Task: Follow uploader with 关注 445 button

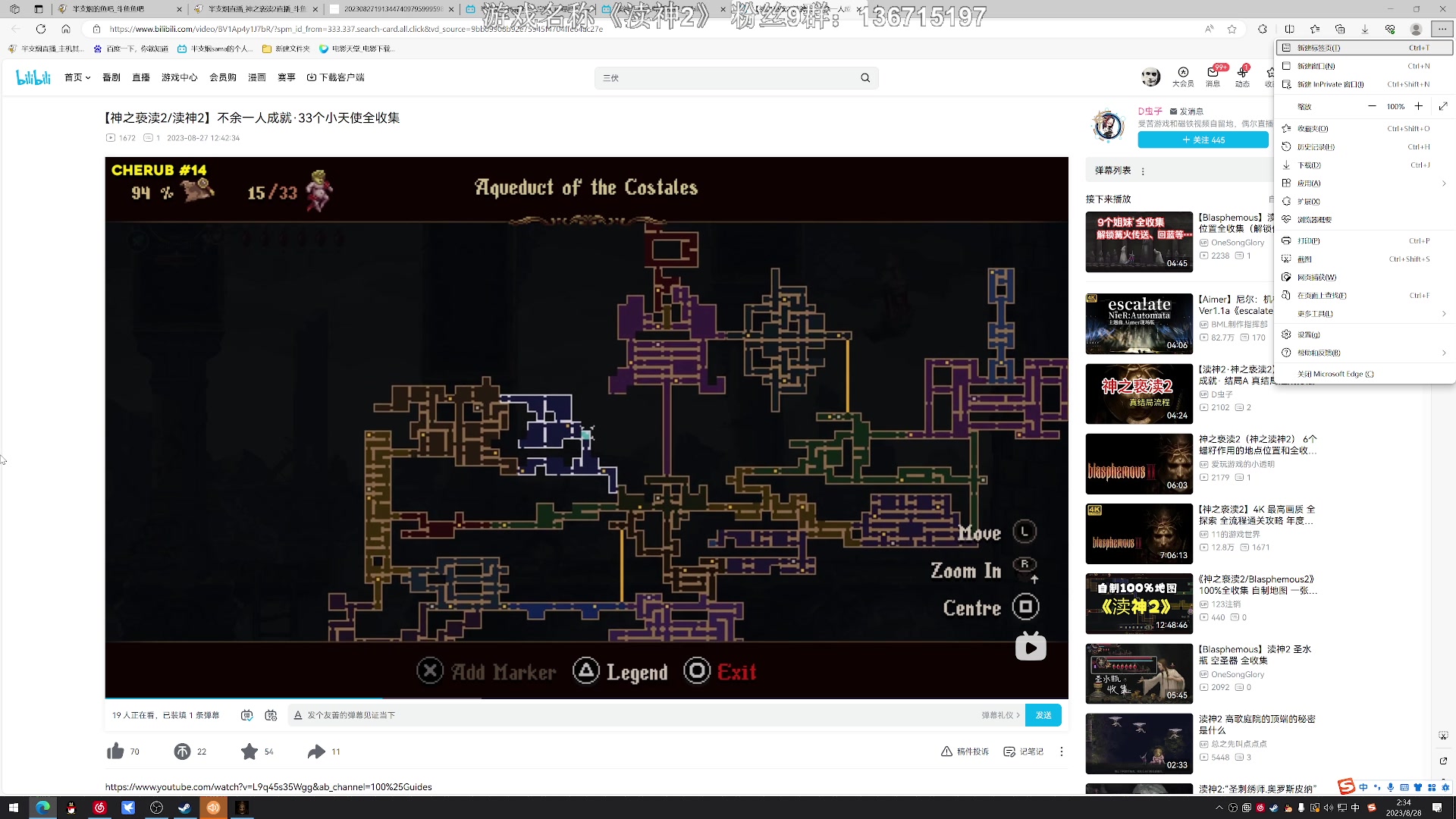Action: (1203, 140)
